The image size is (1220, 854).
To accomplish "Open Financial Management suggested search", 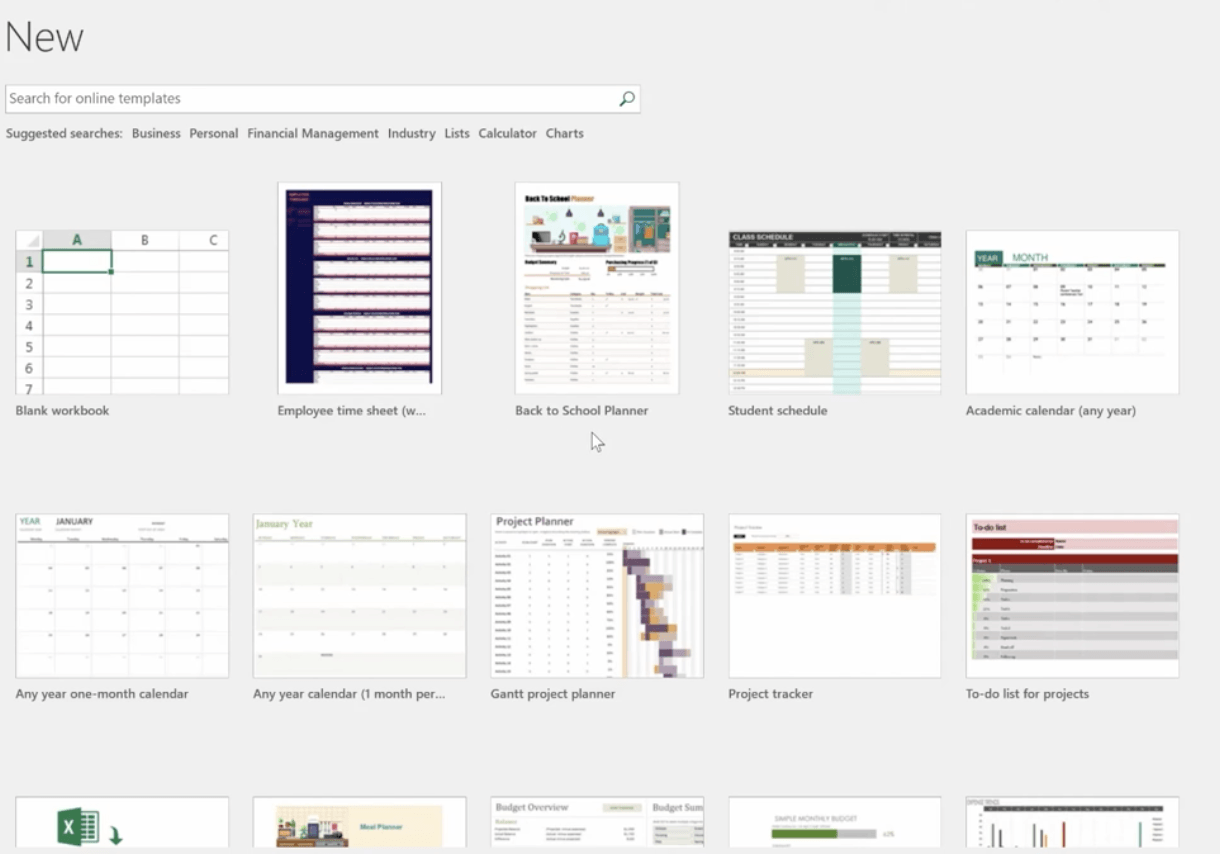I will (x=313, y=133).
